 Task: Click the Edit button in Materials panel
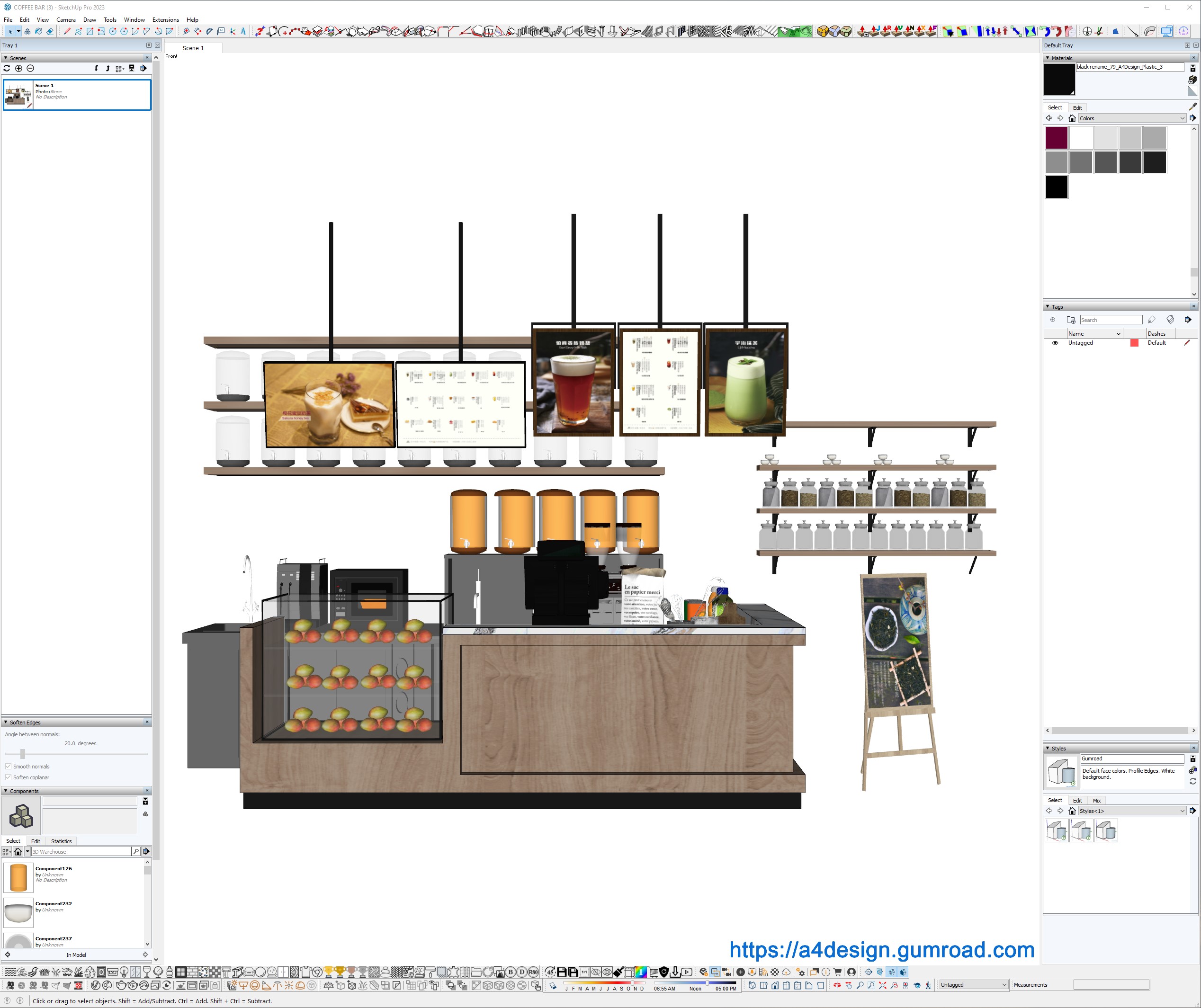1077,108
